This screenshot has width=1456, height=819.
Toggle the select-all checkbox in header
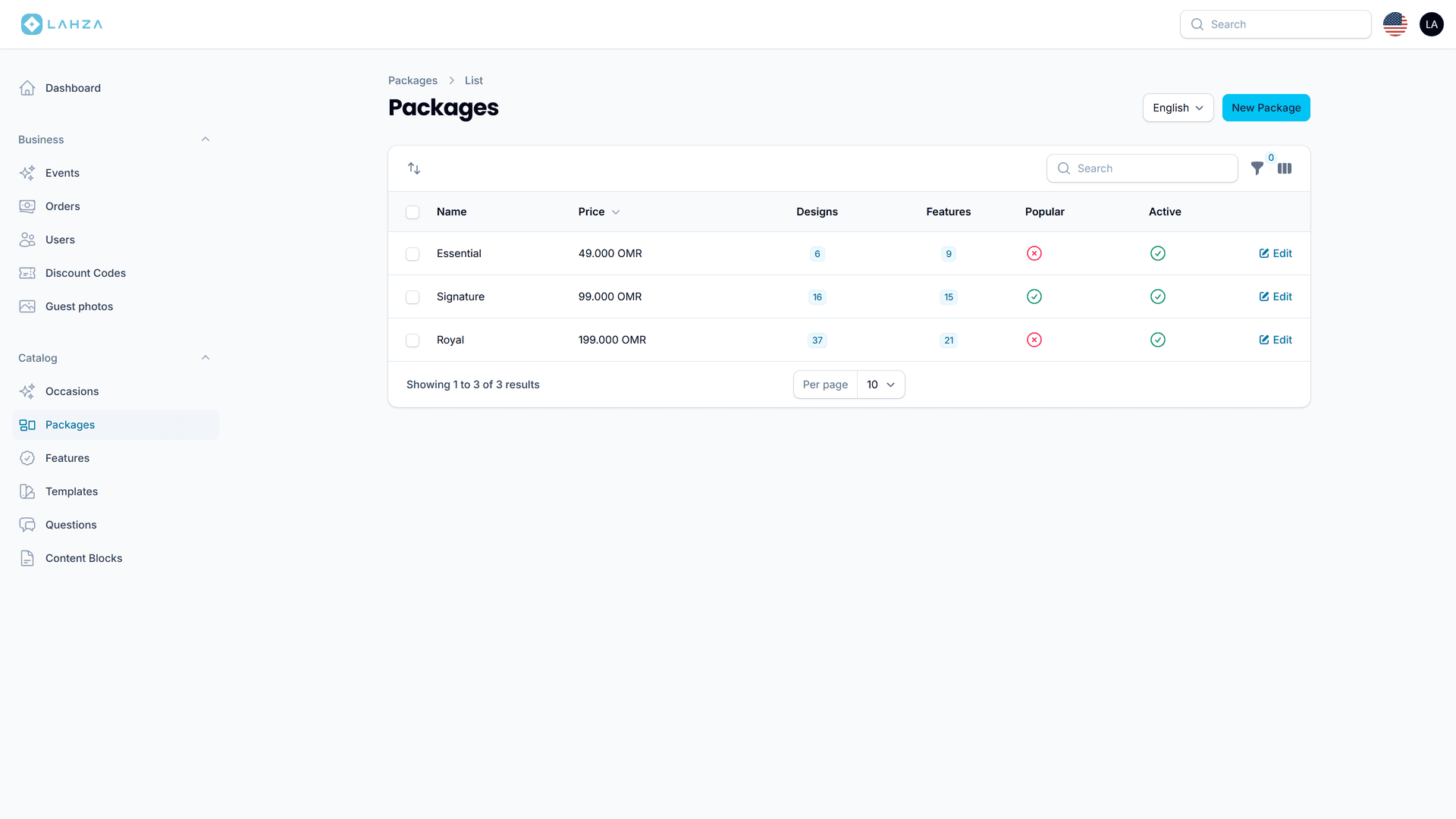(413, 212)
